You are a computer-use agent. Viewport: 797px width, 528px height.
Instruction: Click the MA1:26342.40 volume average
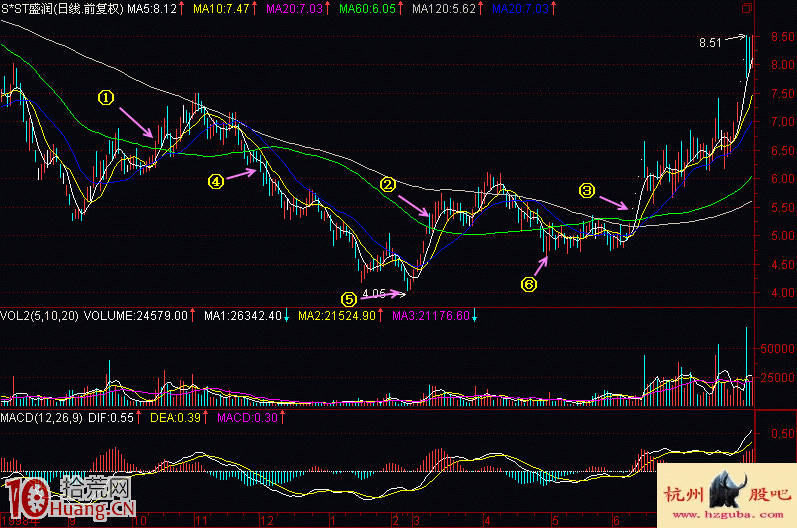click(242, 316)
